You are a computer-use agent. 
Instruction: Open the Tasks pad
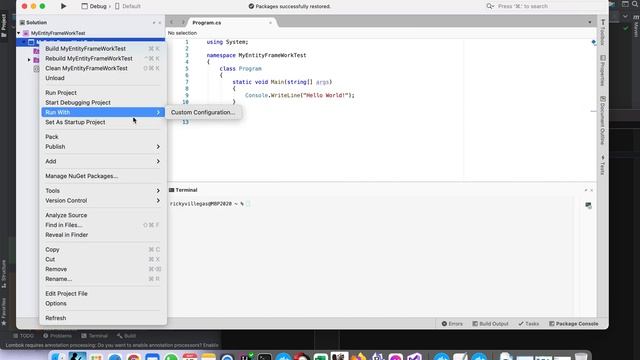(x=529, y=324)
